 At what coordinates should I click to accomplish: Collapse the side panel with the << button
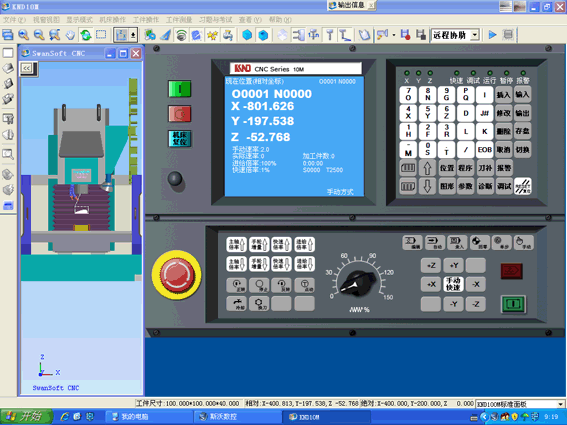[x=26, y=68]
